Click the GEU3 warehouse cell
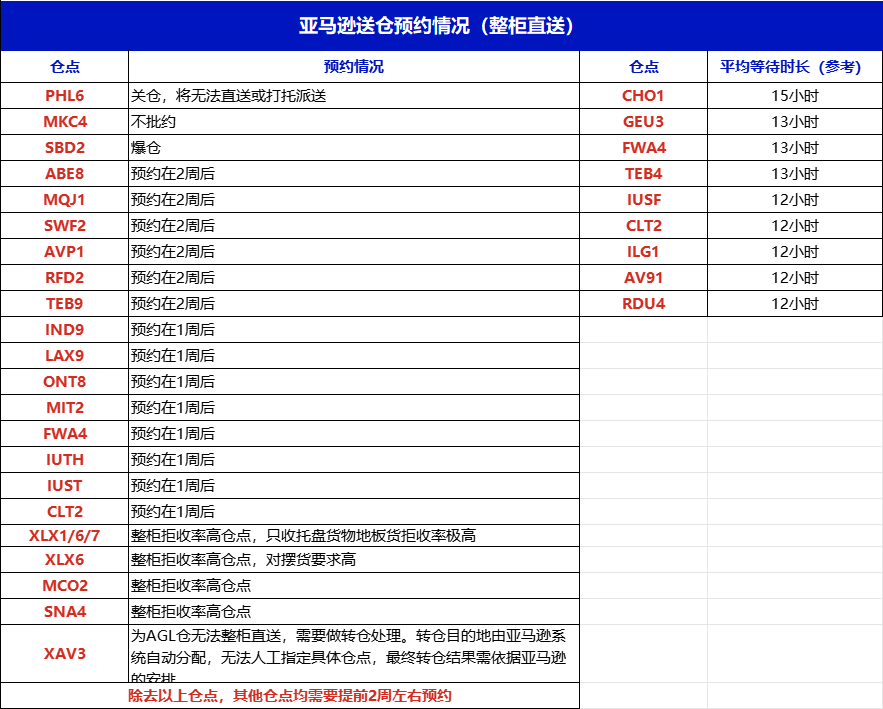 (x=643, y=122)
